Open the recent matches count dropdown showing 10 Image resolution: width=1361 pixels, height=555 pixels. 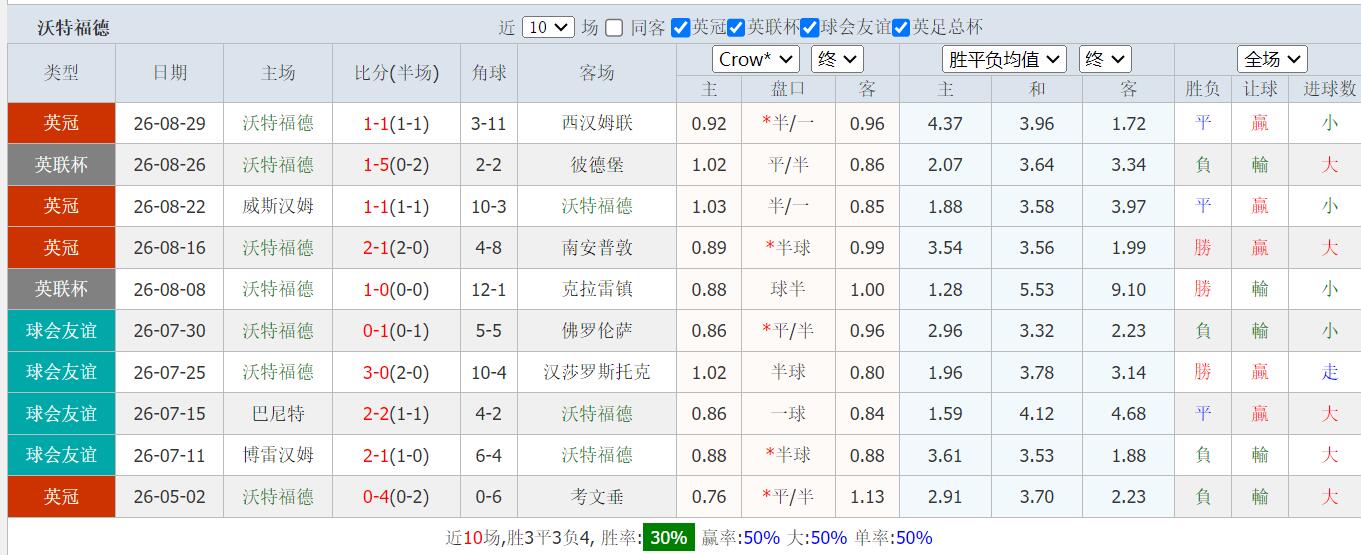548,28
